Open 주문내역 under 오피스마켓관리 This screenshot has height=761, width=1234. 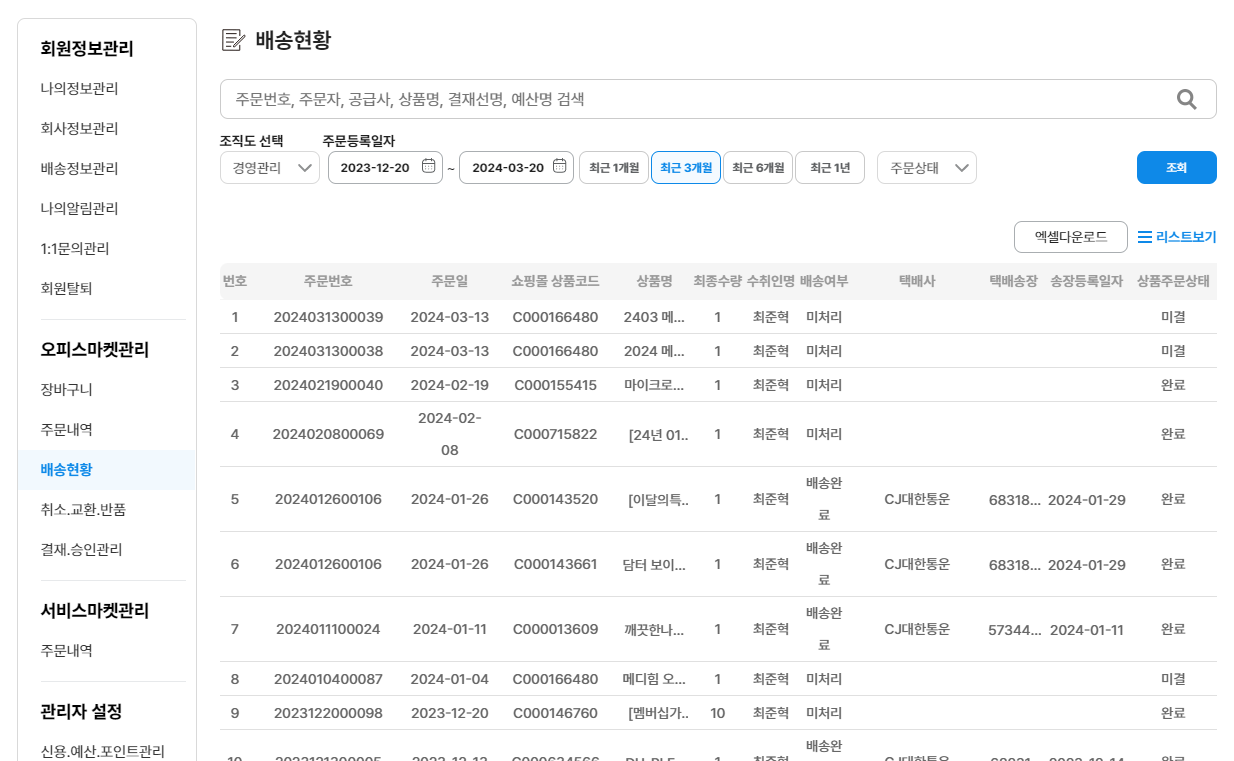tap(67, 429)
